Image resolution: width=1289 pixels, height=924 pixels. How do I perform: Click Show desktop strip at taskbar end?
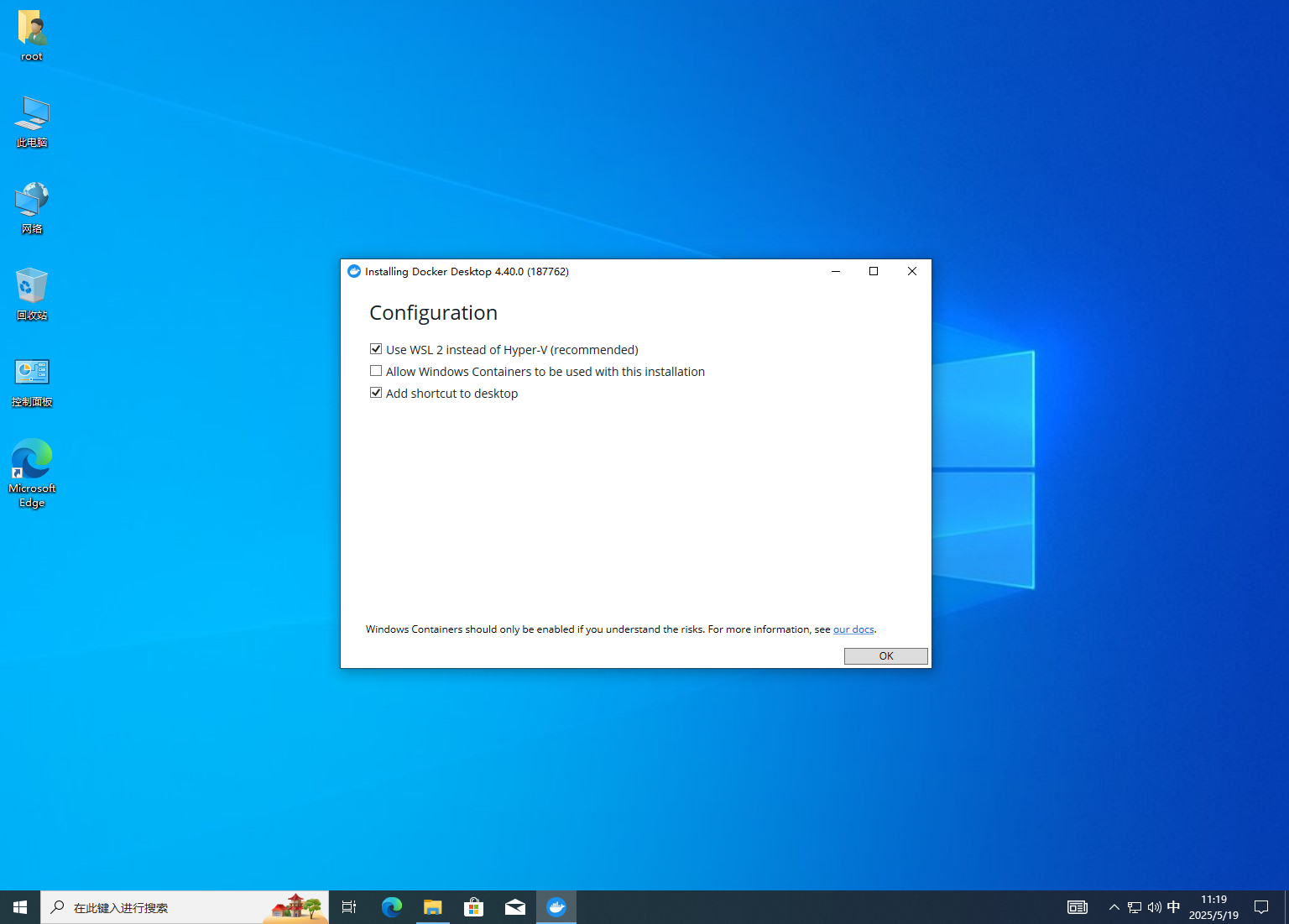[x=1286, y=907]
